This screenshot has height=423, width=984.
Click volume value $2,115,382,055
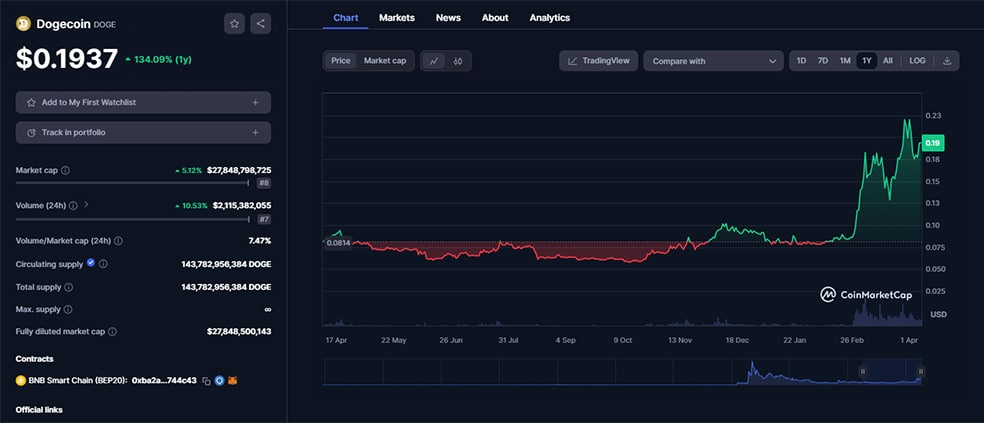[242, 205]
